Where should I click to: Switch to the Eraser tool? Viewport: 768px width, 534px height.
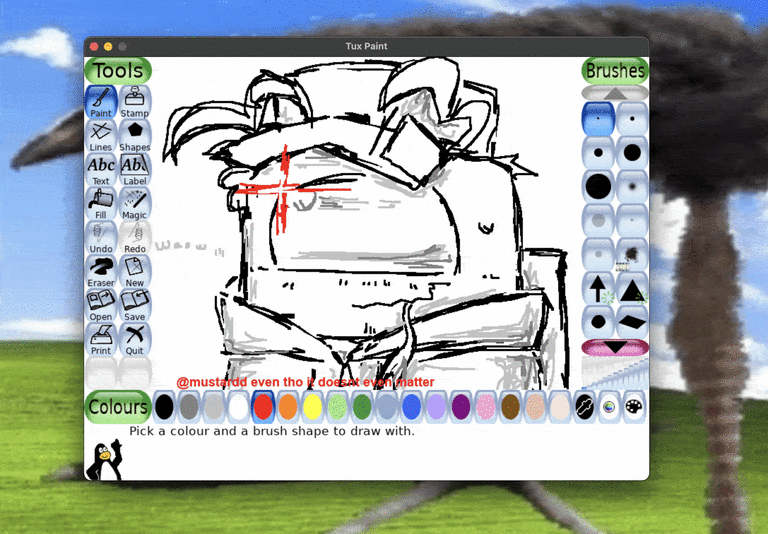[101, 271]
